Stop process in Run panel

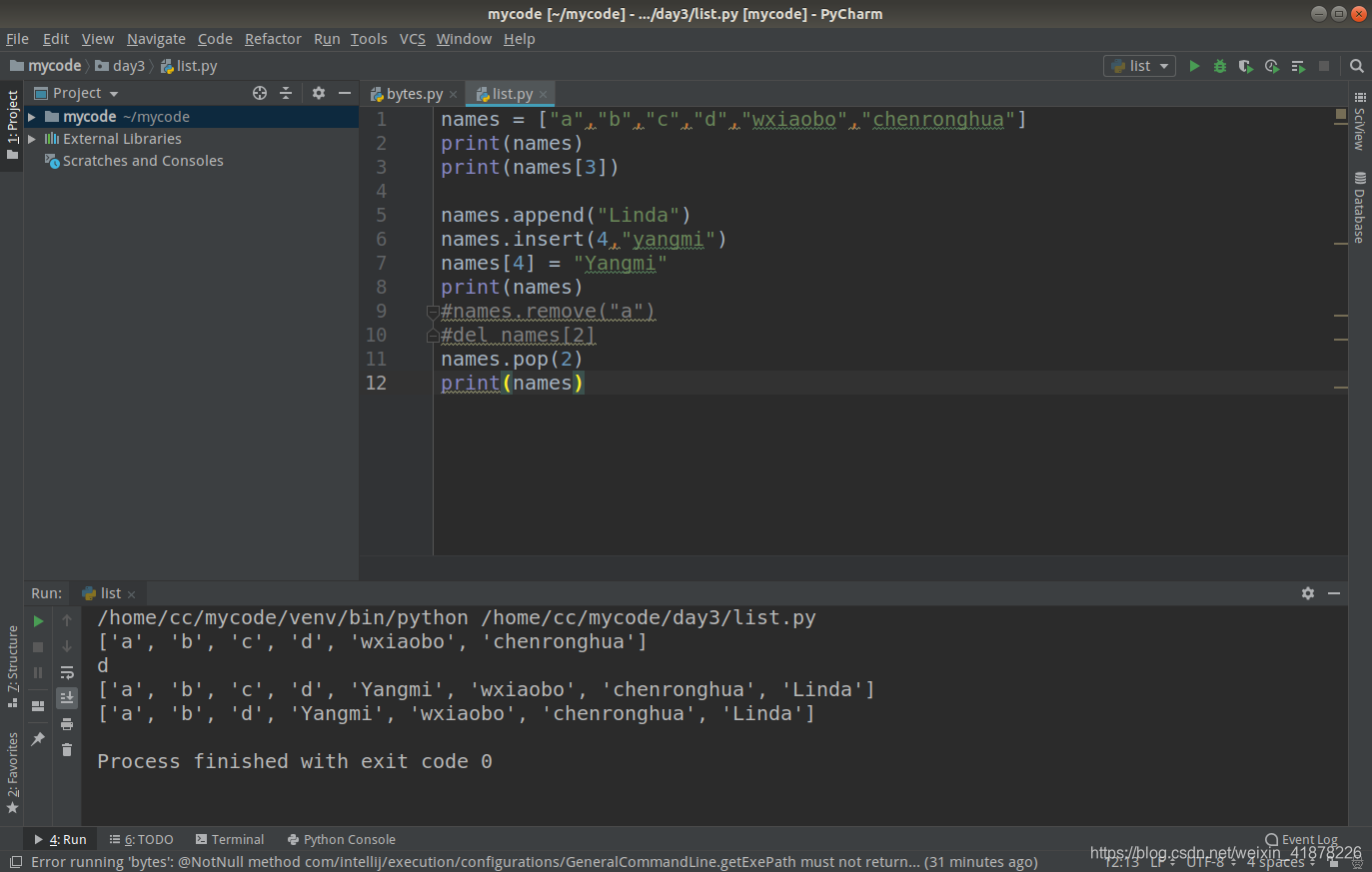[39, 647]
